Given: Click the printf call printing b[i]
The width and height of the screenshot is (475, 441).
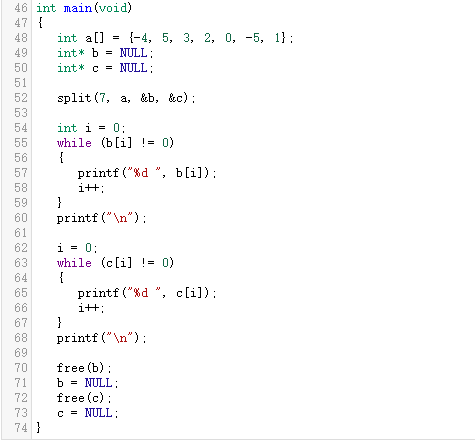Looking at the screenshot, I should [147, 173].
